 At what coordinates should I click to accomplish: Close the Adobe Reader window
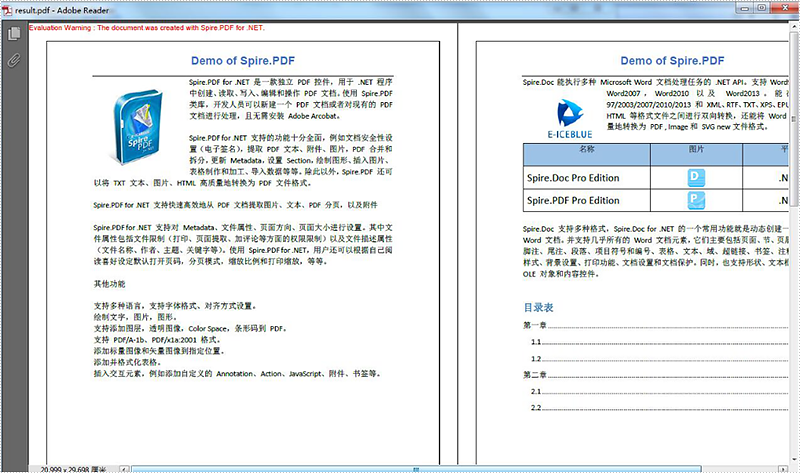[x=785, y=8]
